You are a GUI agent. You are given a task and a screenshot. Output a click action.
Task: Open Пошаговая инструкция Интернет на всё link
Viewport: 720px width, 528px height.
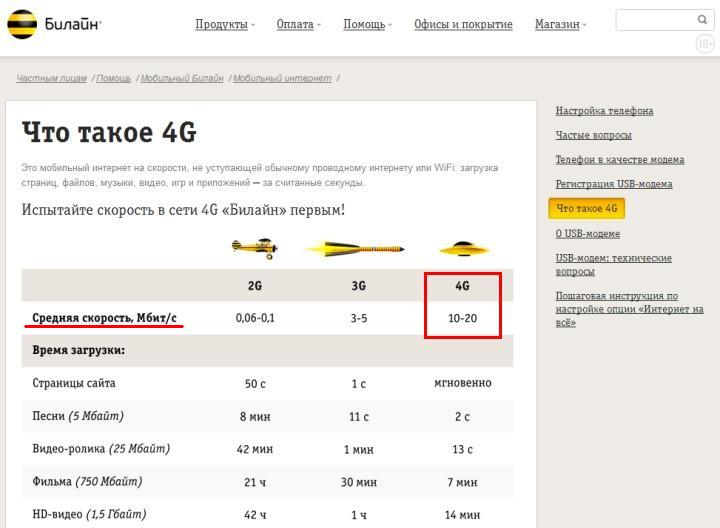pyautogui.click(x=630, y=309)
